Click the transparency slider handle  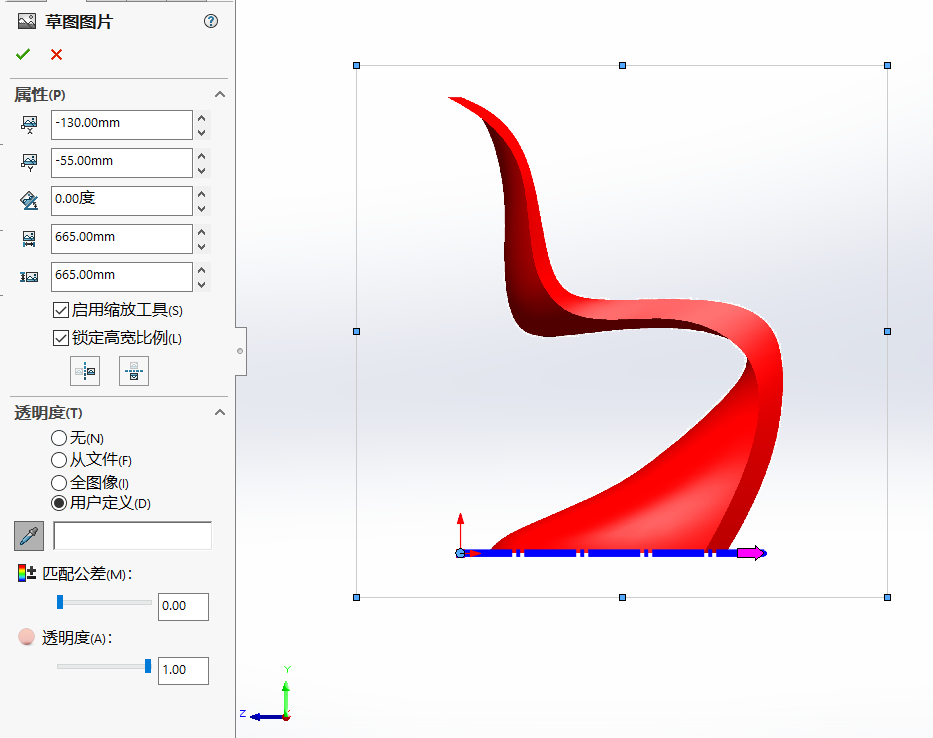click(148, 666)
